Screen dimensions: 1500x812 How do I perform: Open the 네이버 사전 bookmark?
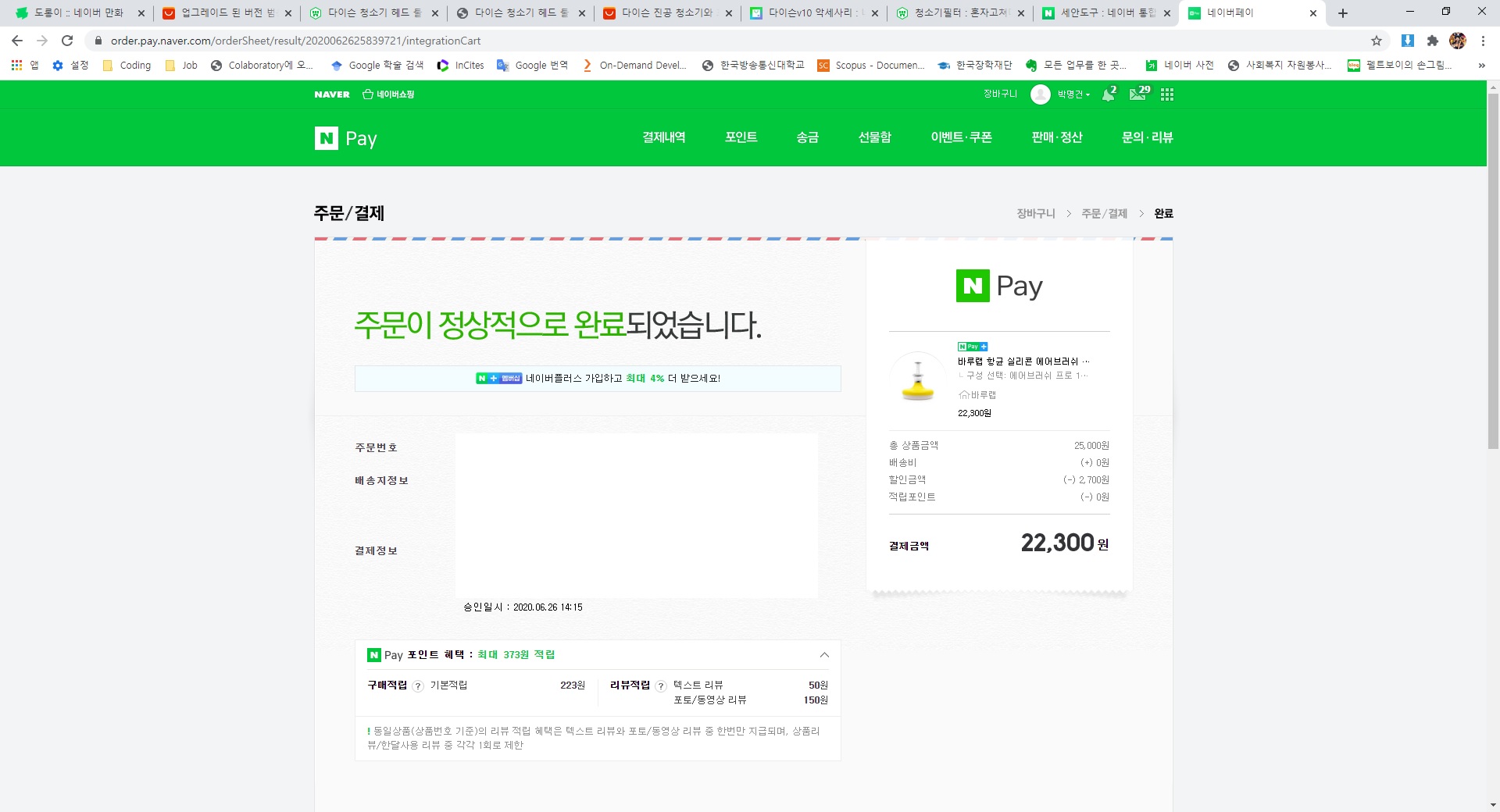click(x=1180, y=66)
